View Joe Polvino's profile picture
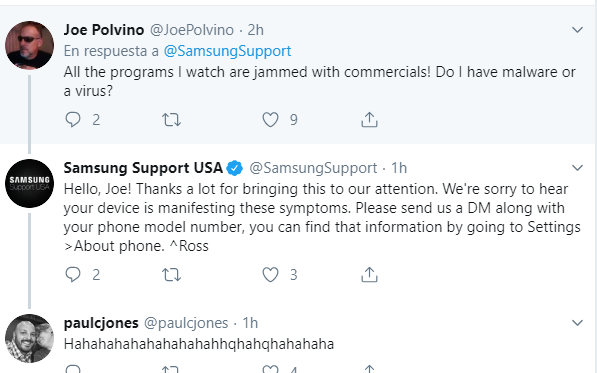 click(x=29, y=45)
